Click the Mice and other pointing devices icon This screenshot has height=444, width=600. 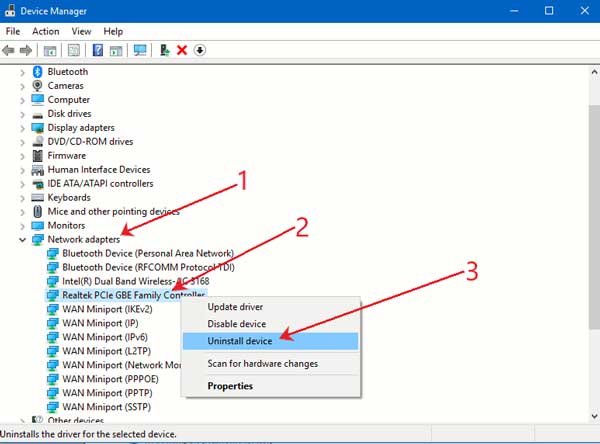[x=38, y=211]
